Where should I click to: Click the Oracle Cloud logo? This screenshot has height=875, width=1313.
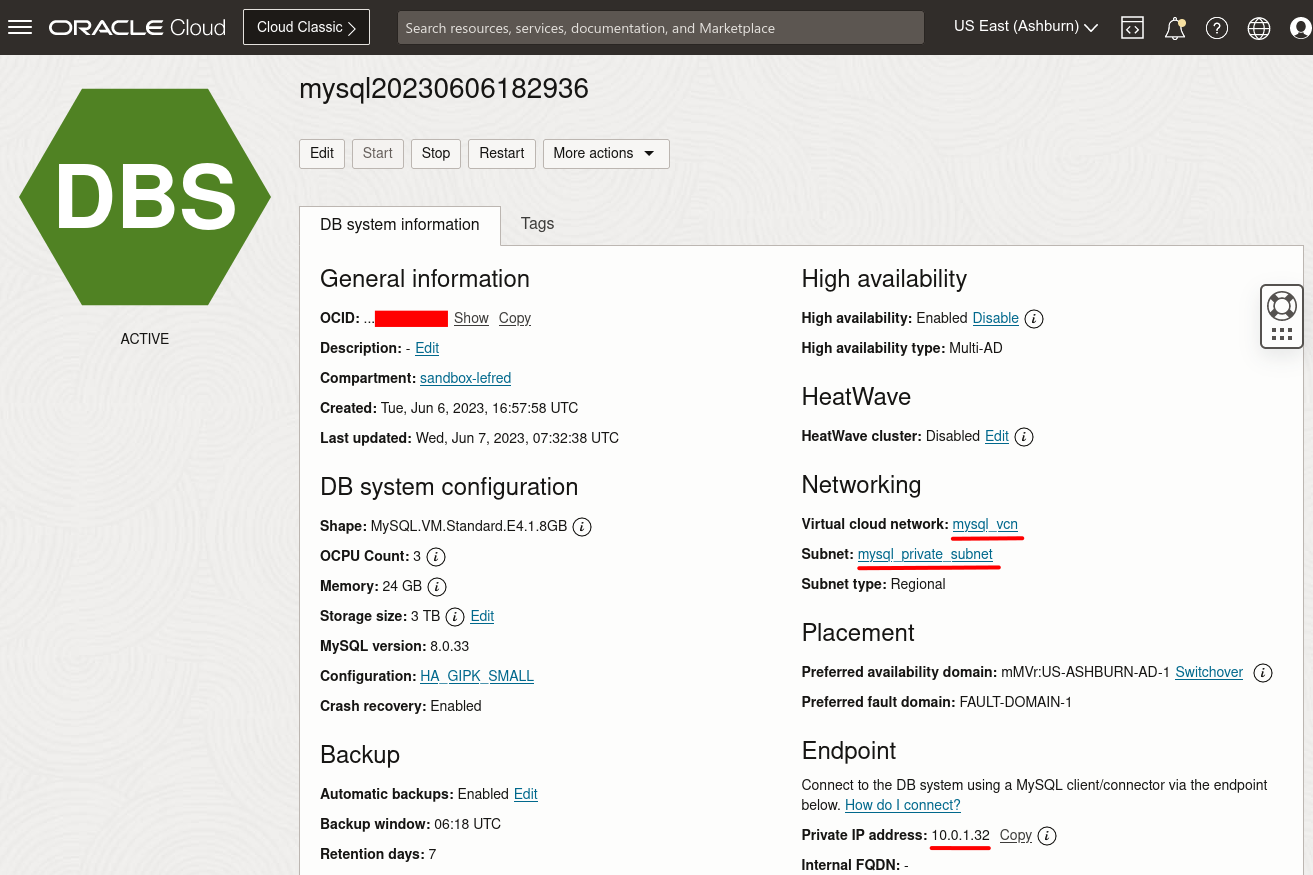(136, 27)
